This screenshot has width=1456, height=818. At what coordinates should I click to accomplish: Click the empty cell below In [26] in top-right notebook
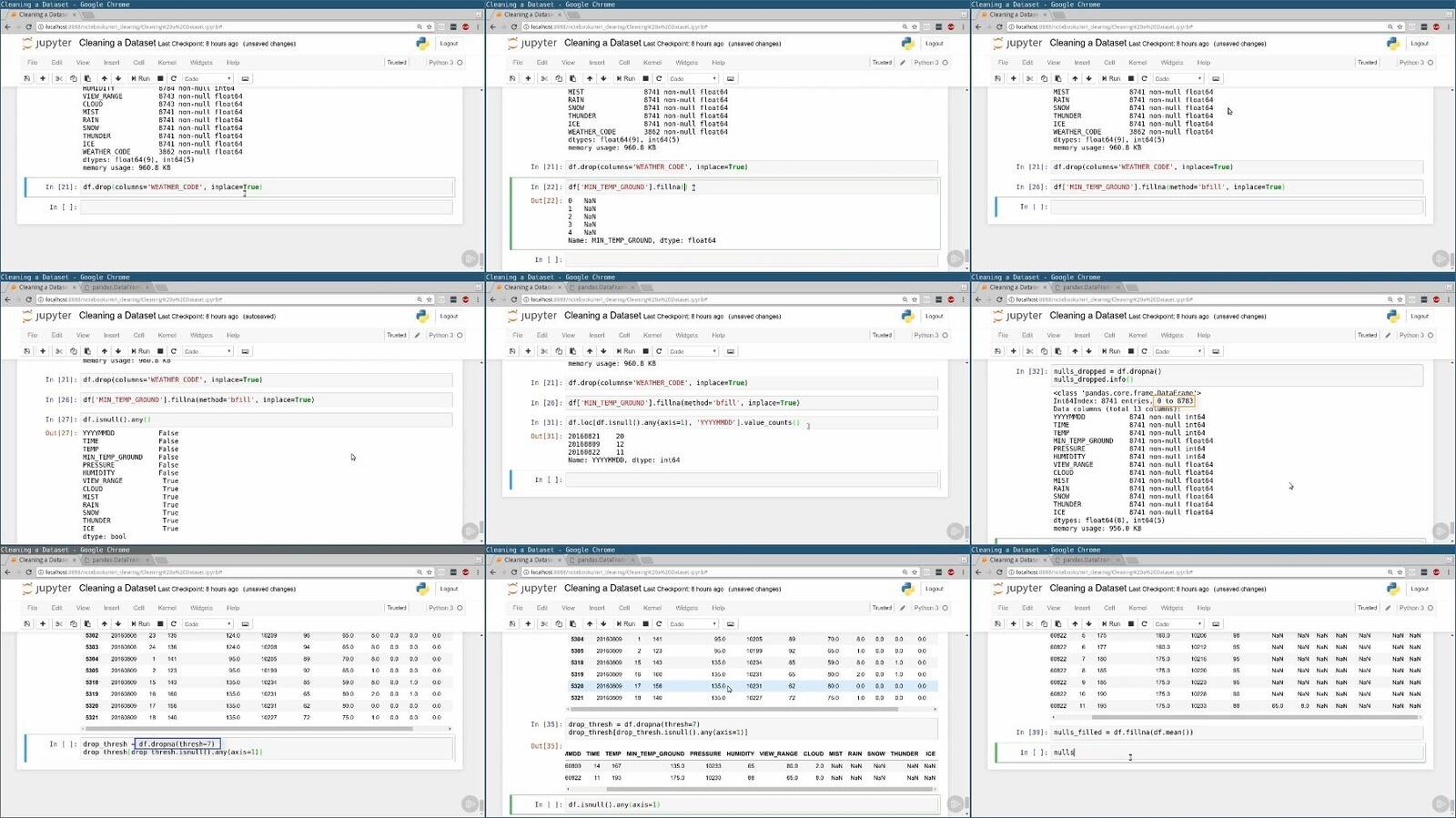point(1237,207)
